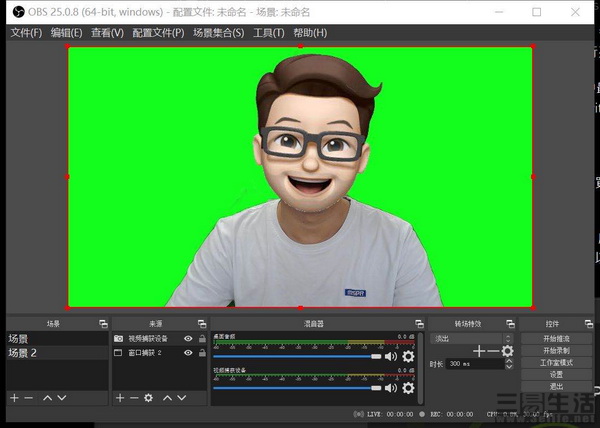Select 场景 2 in the scene list
The width and height of the screenshot is (600, 428).
point(57,353)
